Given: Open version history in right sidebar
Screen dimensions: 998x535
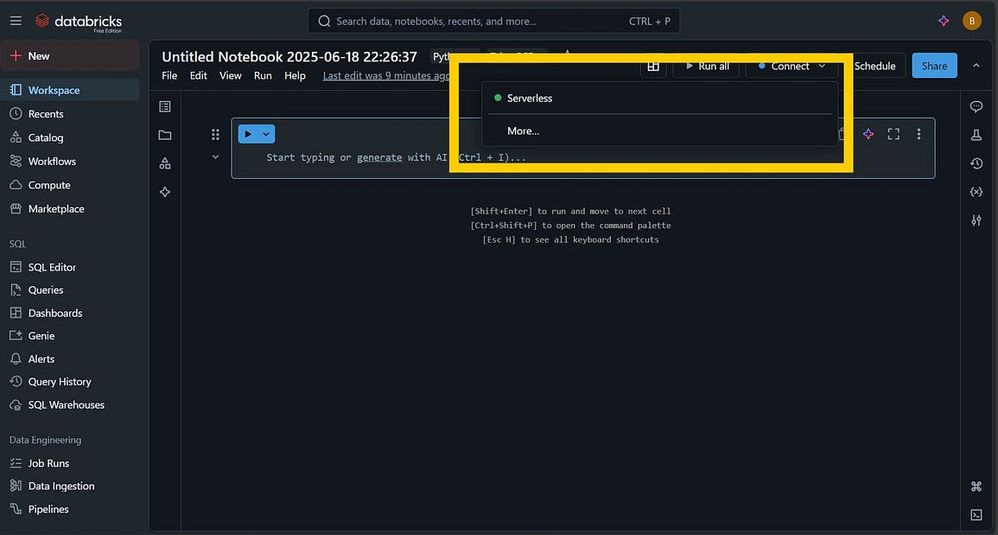Looking at the screenshot, I should point(976,163).
